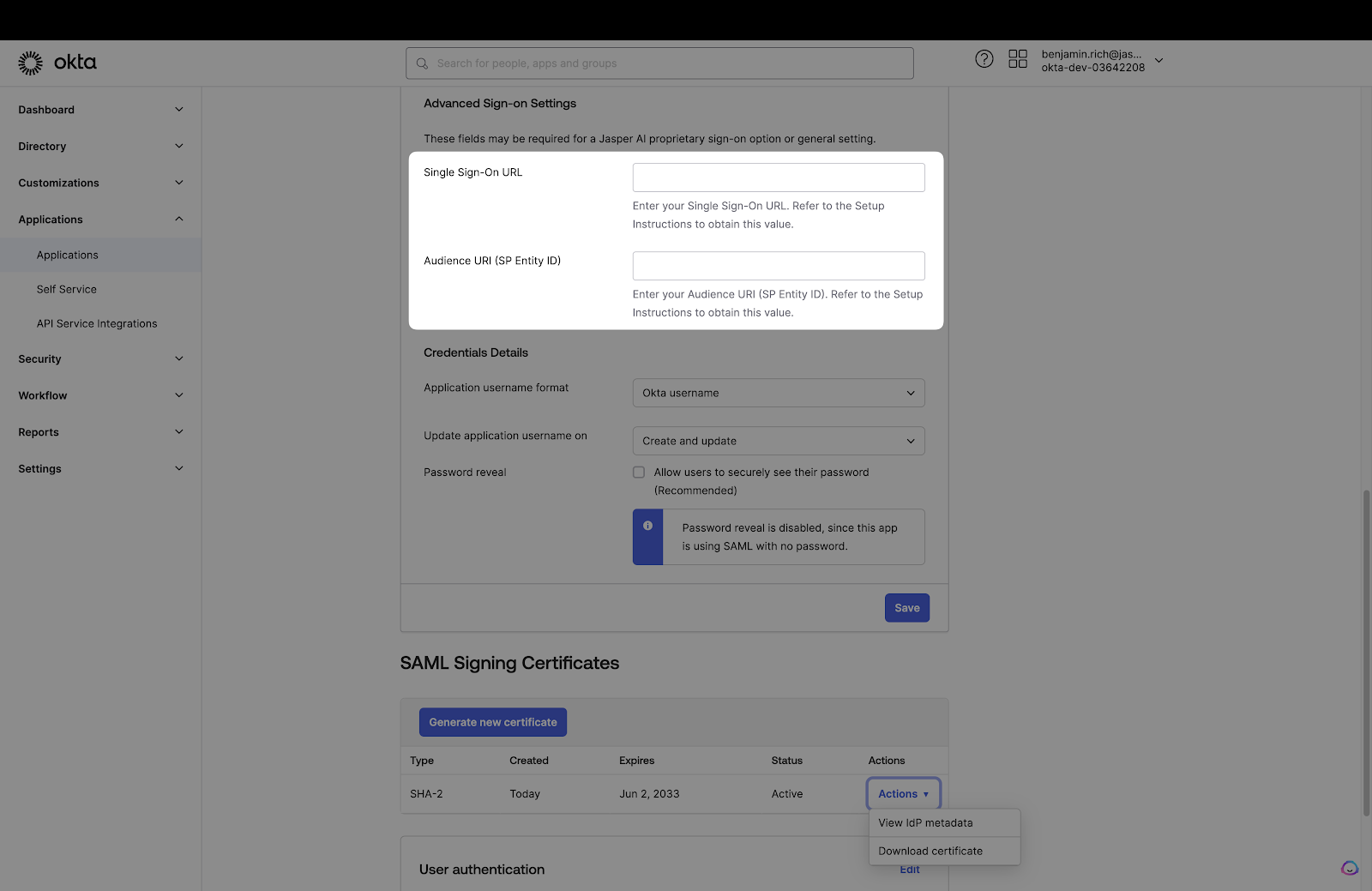
Task: Toggle password reveal checkbox
Action: pos(639,473)
